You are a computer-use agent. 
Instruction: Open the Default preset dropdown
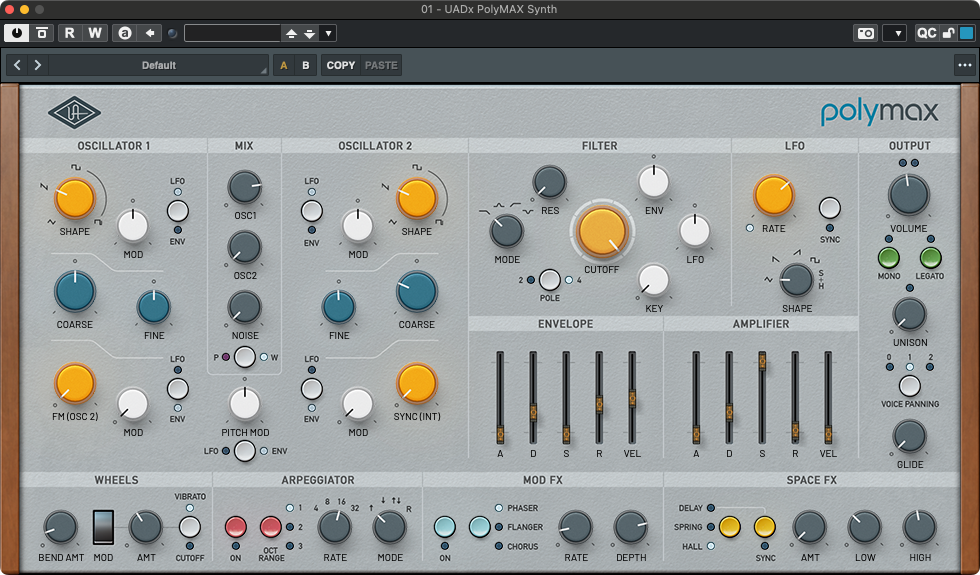click(159, 65)
